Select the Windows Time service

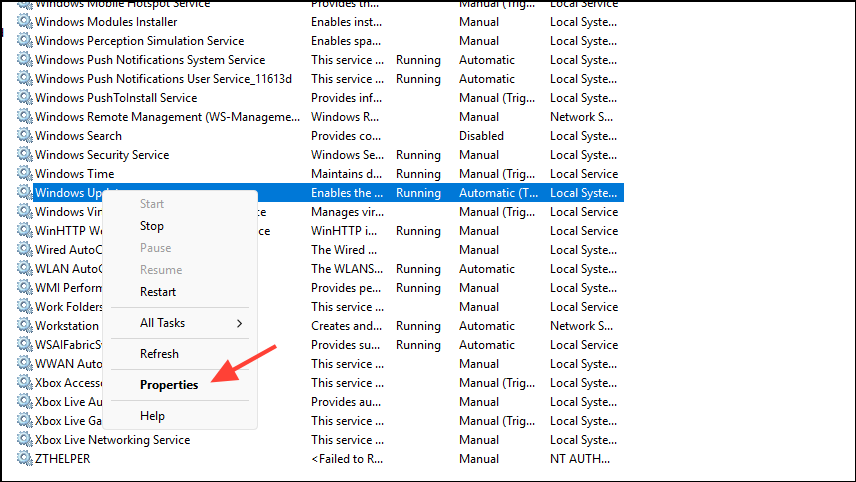tap(74, 174)
